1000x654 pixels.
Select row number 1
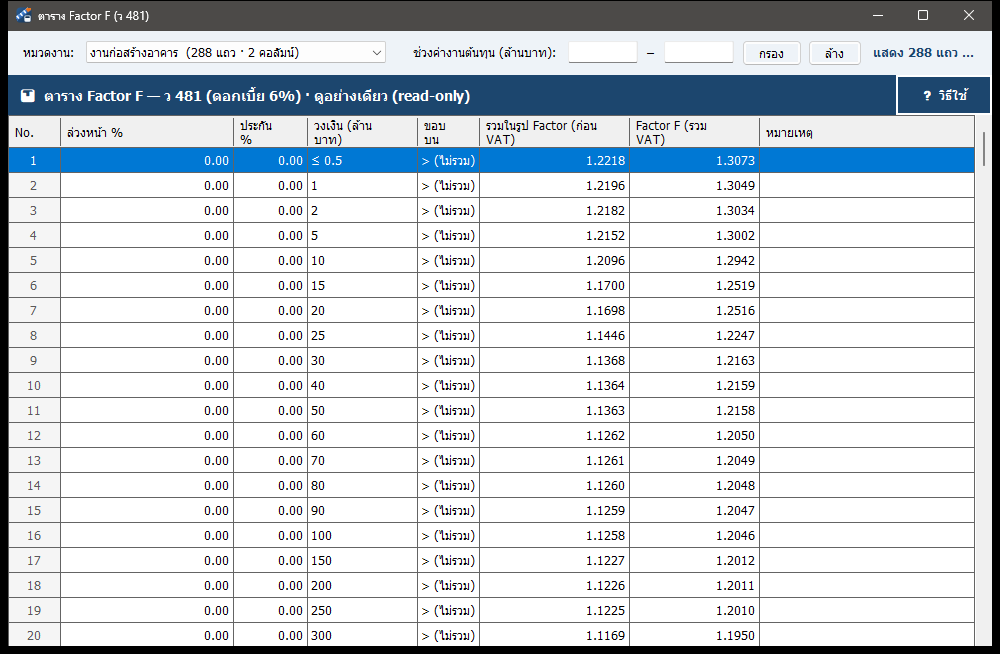pos(34,161)
